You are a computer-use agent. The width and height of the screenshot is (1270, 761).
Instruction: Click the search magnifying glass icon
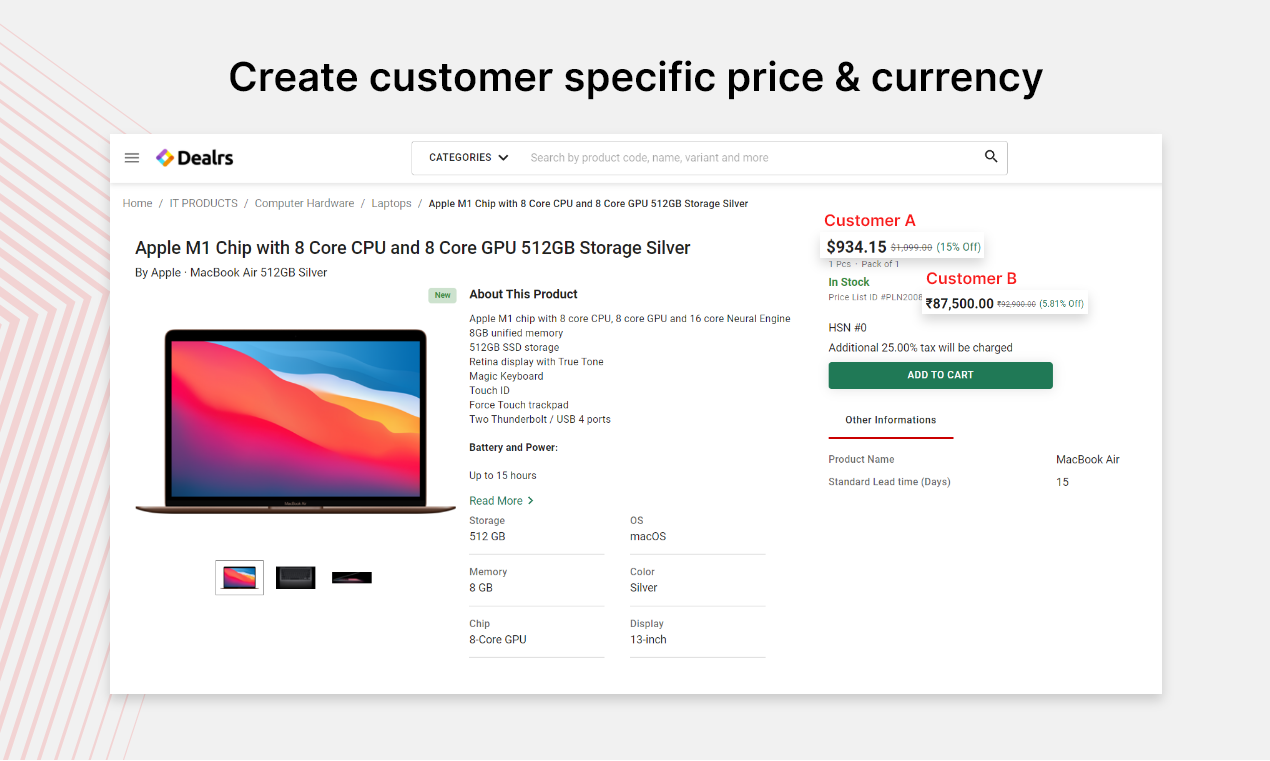tap(990, 157)
